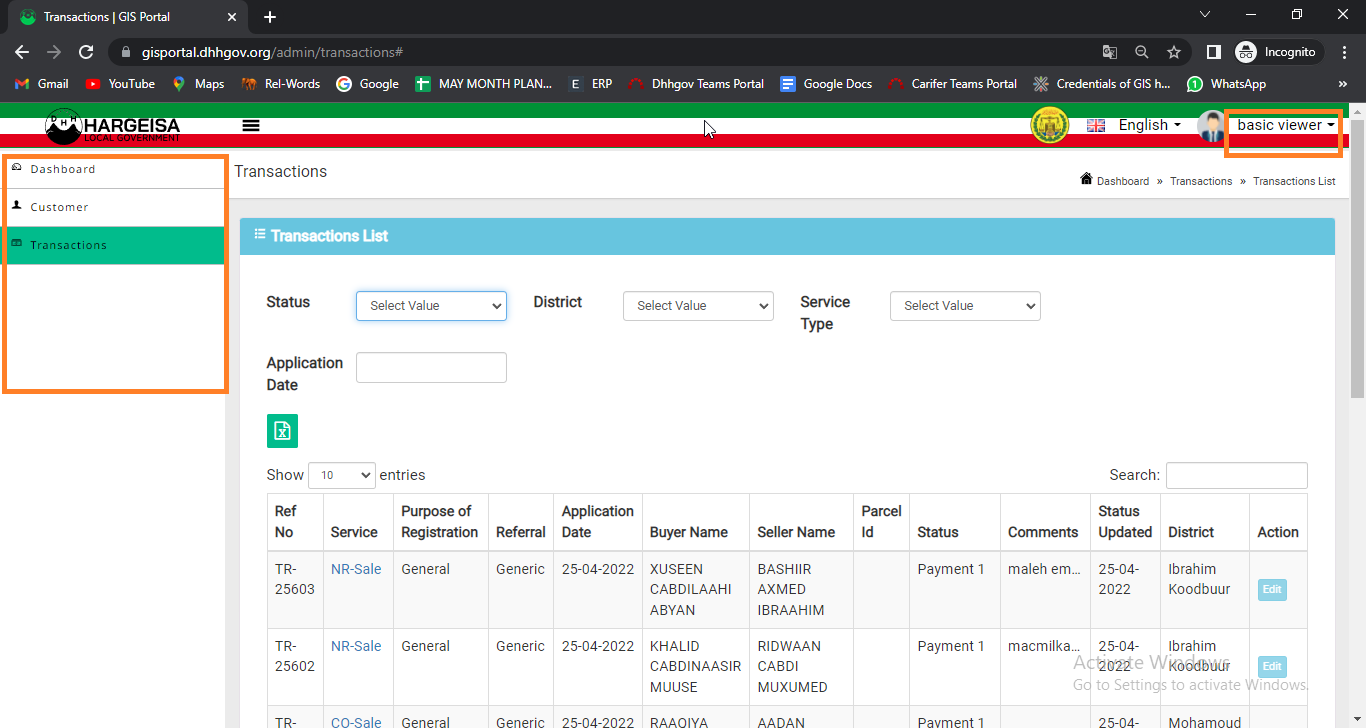Click Transactions breadcrumb link
1366x728 pixels.
point(1201,181)
